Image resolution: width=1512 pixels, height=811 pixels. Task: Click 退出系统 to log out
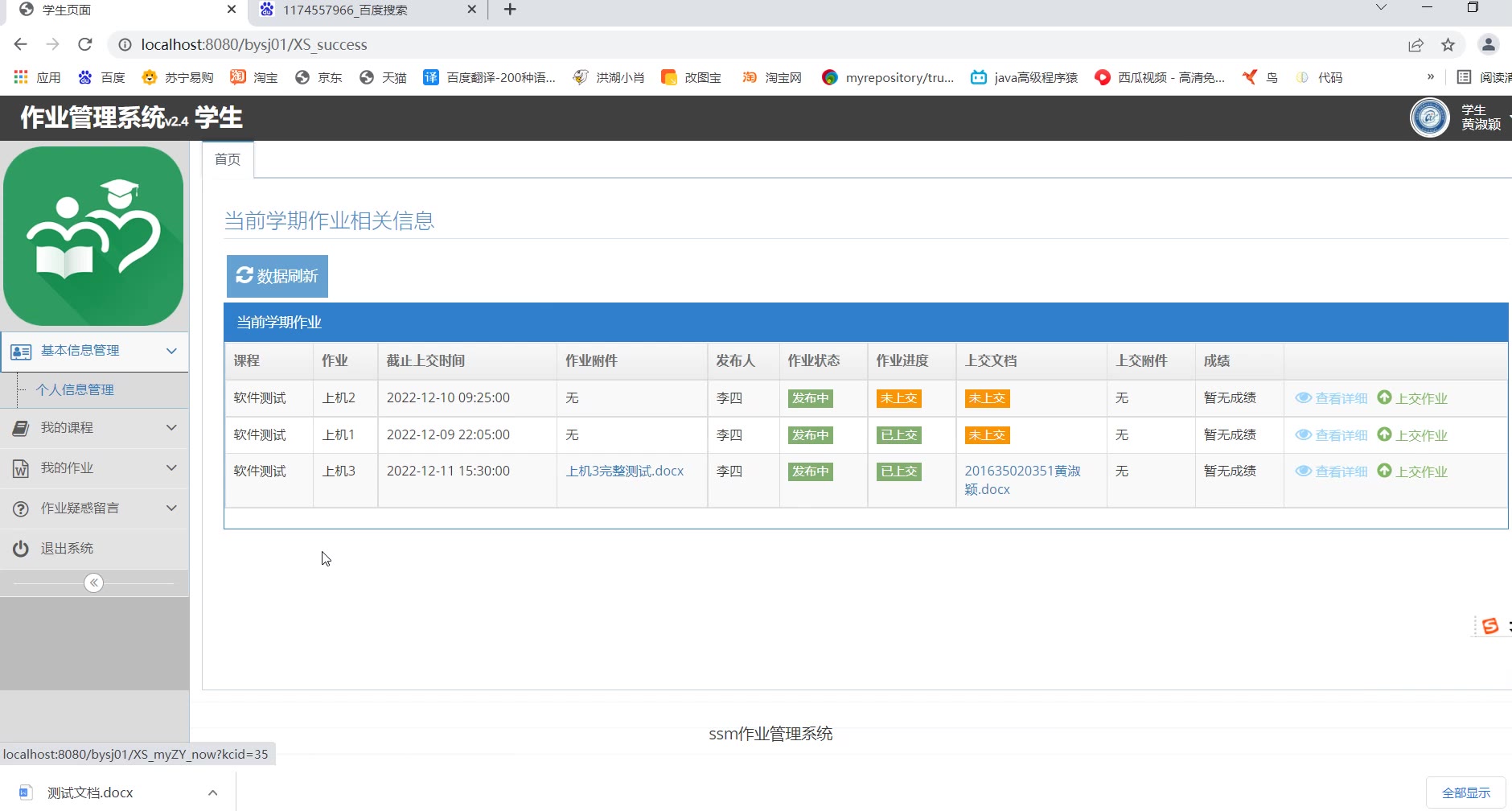click(67, 549)
